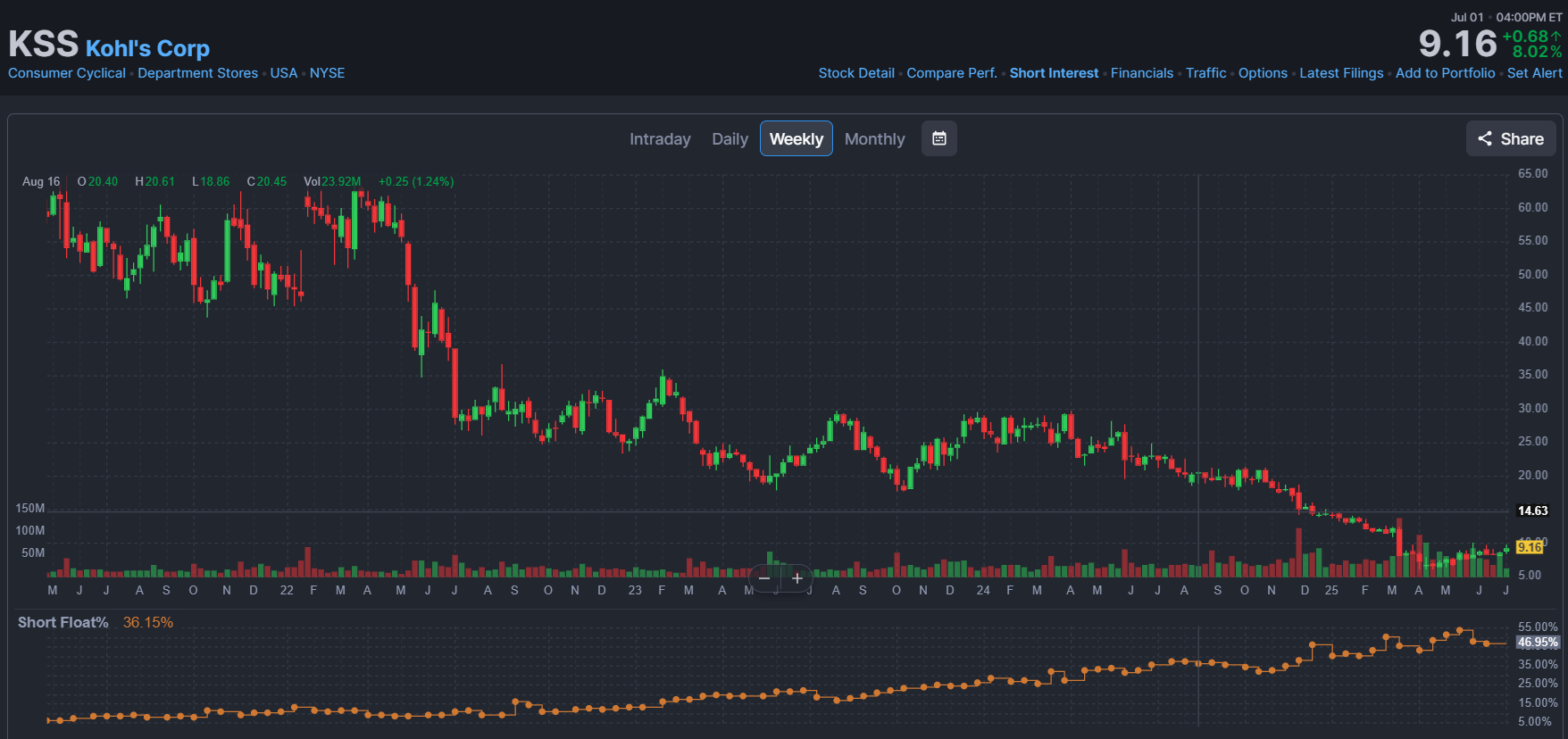Click the NYSE exchange link
1568x739 pixels.
click(x=327, y=73)
